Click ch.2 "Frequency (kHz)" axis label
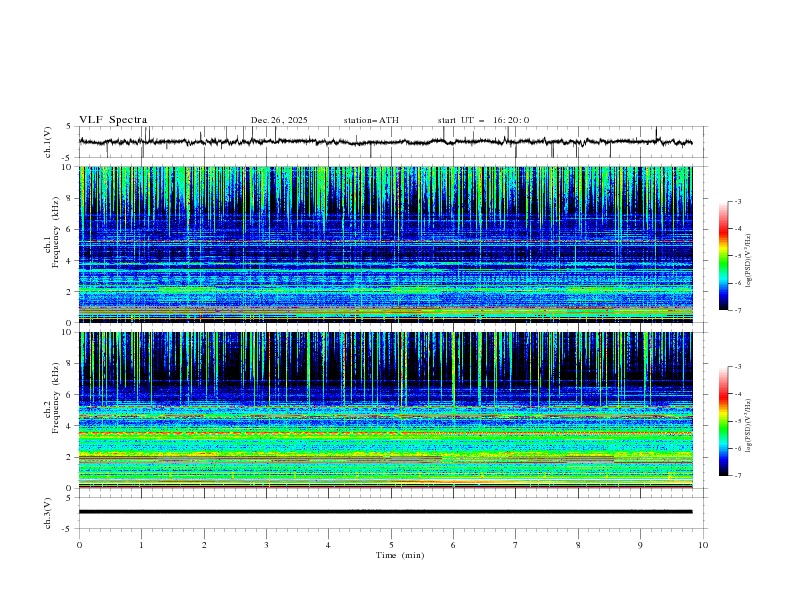The height and width of the screenshot is (612, 792). click(55, 398)
